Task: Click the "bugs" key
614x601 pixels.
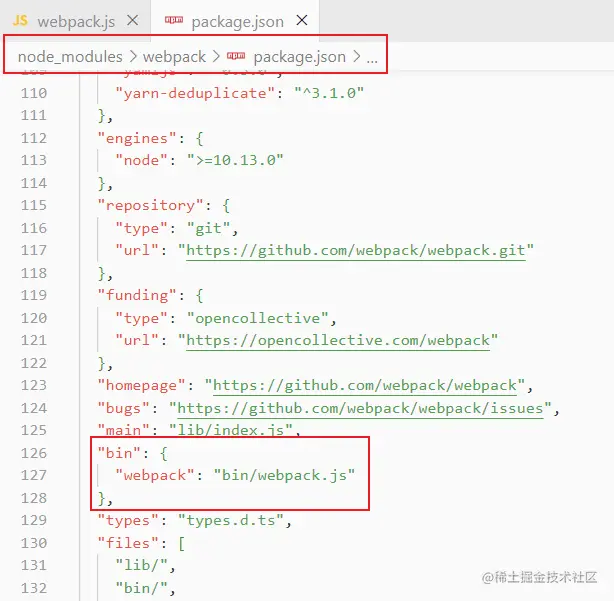Action: pos(123,408)
